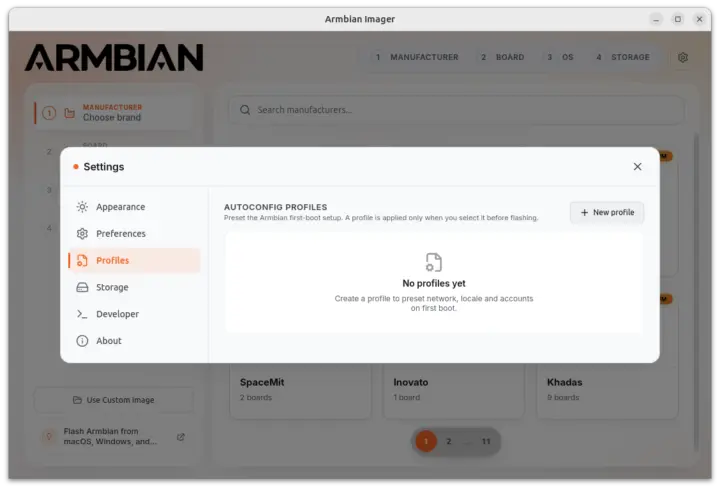Click the About info icon
Screen dimensions: 720x489
(x=82, y=341)
